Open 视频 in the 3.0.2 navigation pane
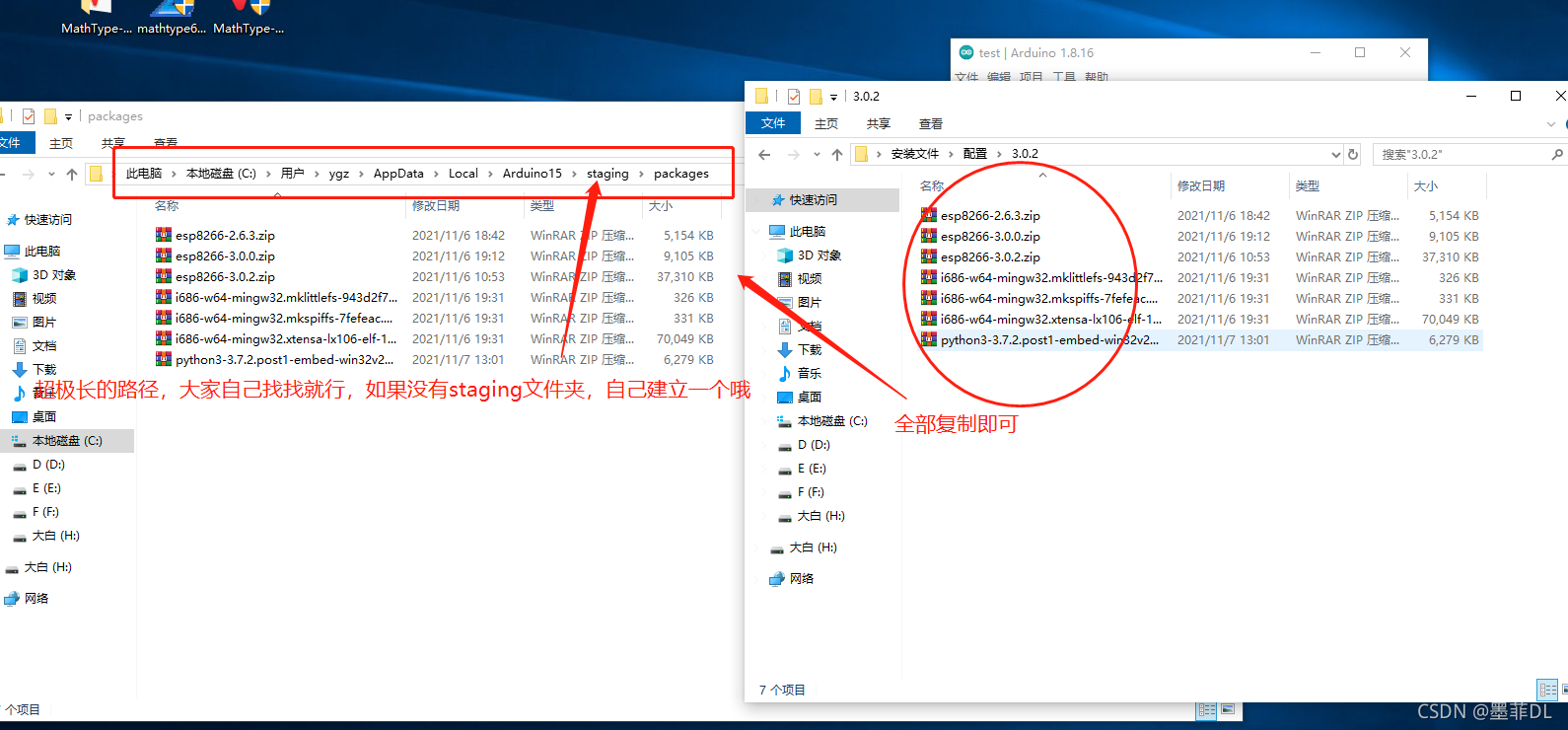 pos(810,279)
